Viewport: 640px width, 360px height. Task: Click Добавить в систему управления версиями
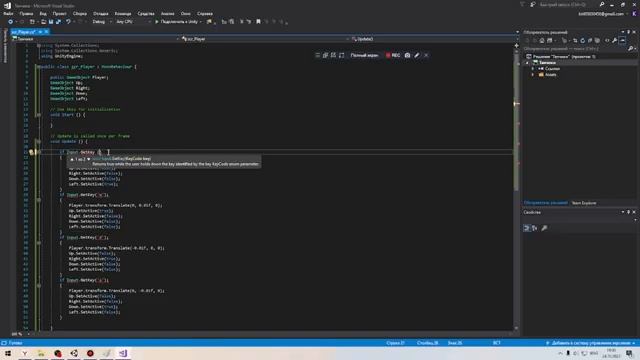590,343
